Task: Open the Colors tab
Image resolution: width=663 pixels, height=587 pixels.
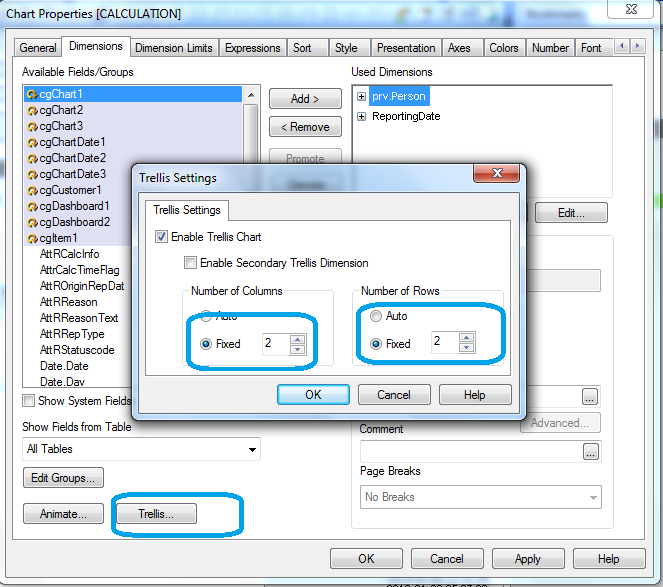Action: click(504, 48)
